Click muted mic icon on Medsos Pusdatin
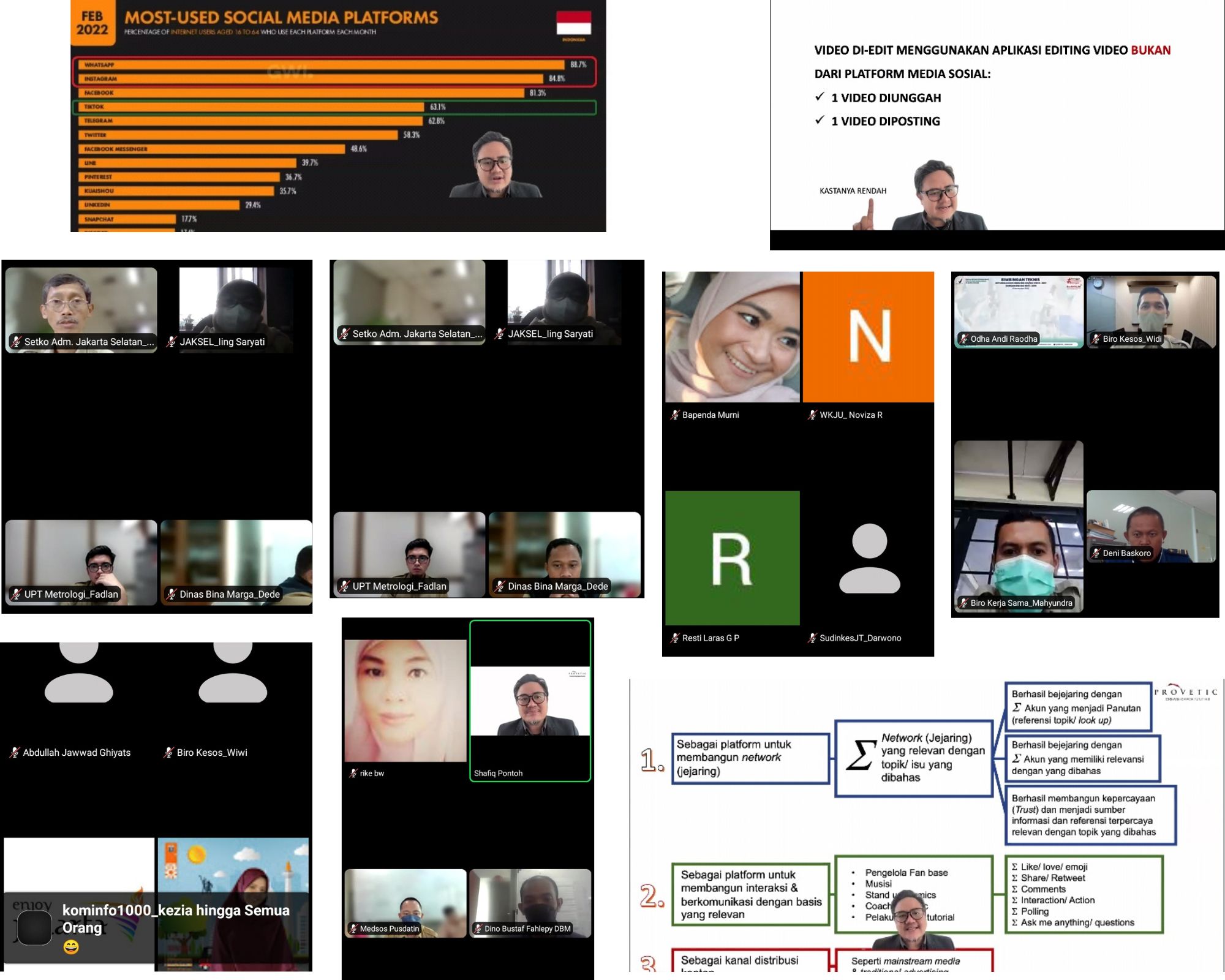The image size is (1225, 980). [353, 929]
